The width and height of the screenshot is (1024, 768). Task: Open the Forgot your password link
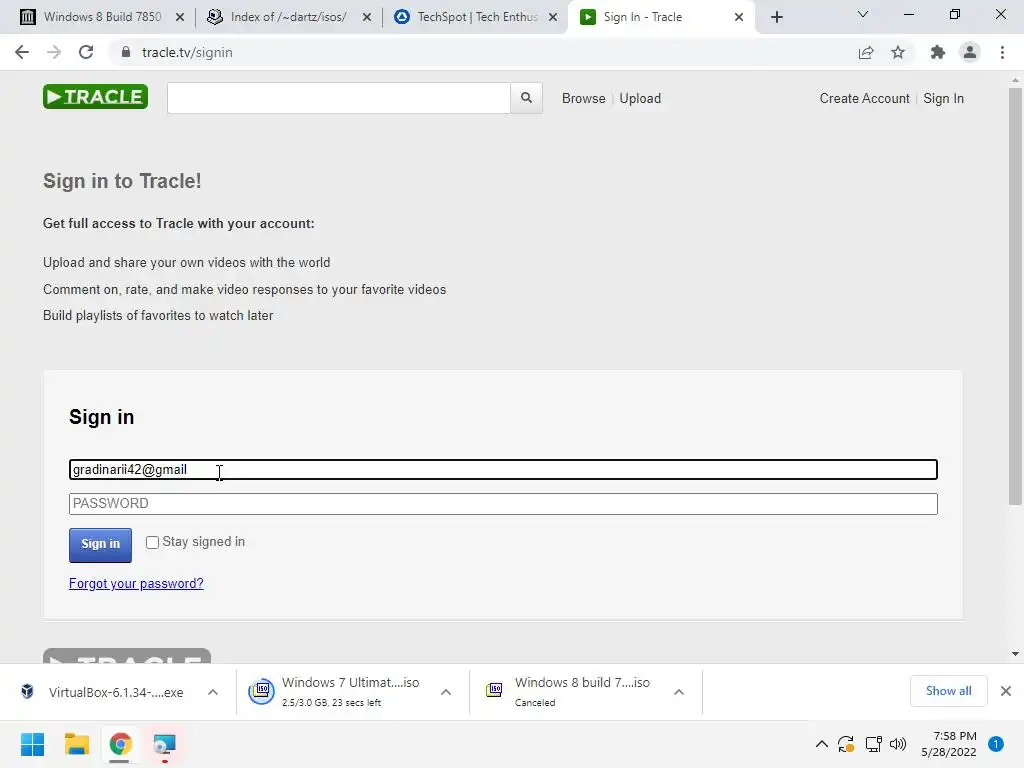(x=136, y=583)
